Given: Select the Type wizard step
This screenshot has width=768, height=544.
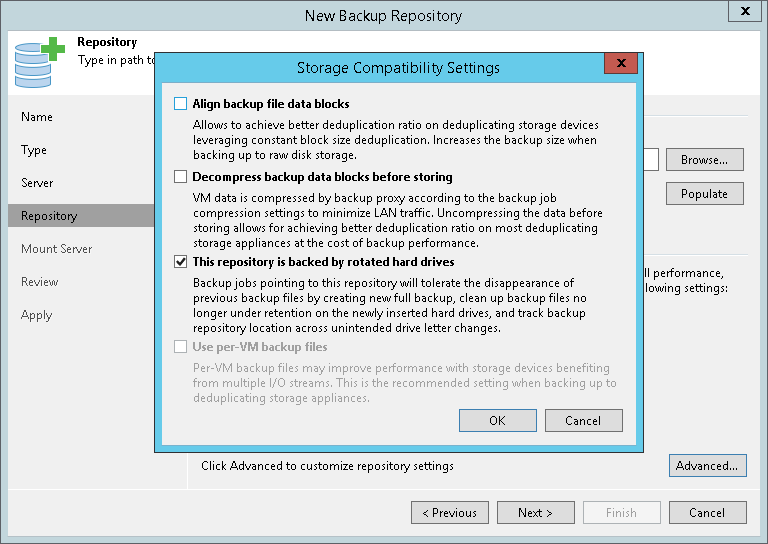Looking at the screenshot, I should [34, 150].
